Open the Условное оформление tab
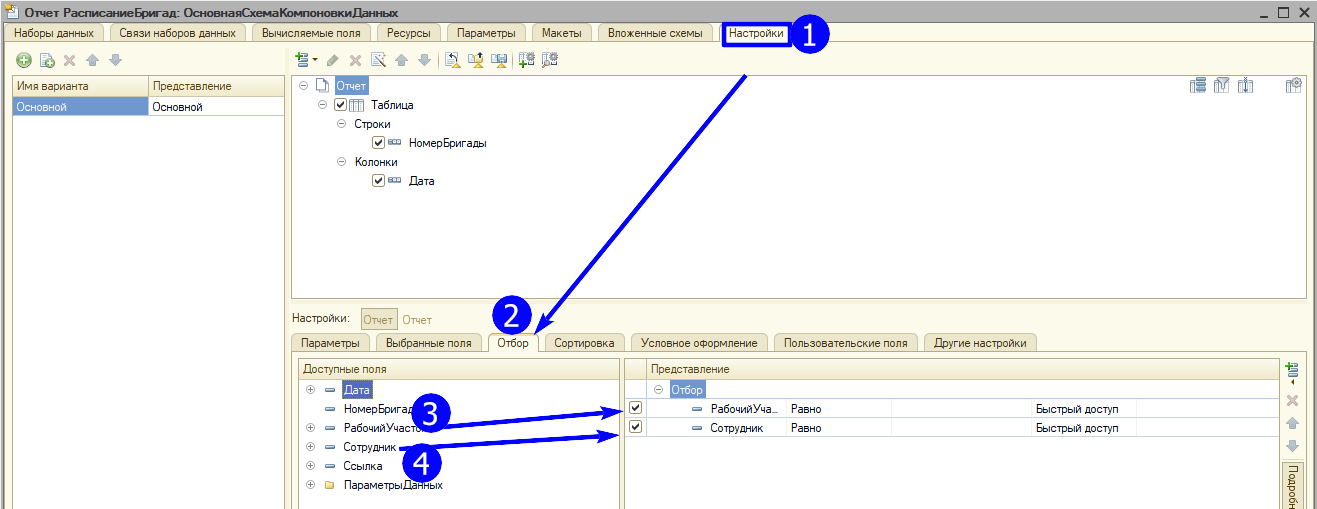This screenshot has height=509, width=1317. [699, 343]
